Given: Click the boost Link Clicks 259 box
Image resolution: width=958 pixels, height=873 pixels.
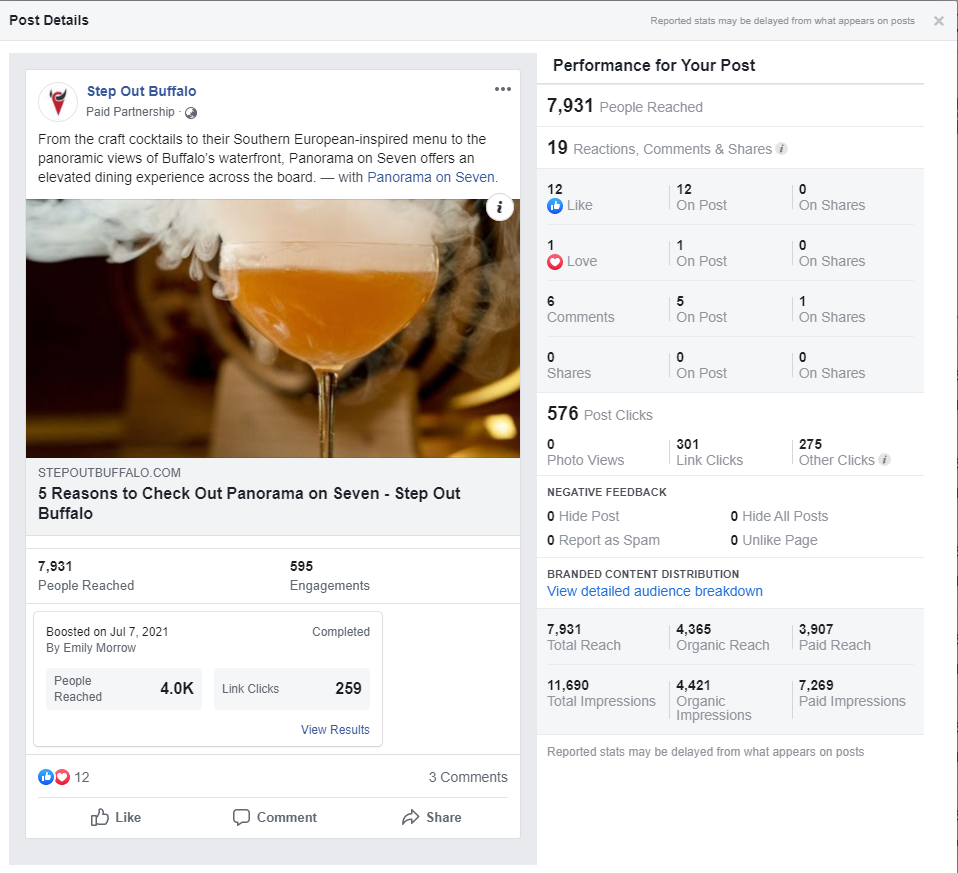Looking at the screenshot, I should point(292,689).
